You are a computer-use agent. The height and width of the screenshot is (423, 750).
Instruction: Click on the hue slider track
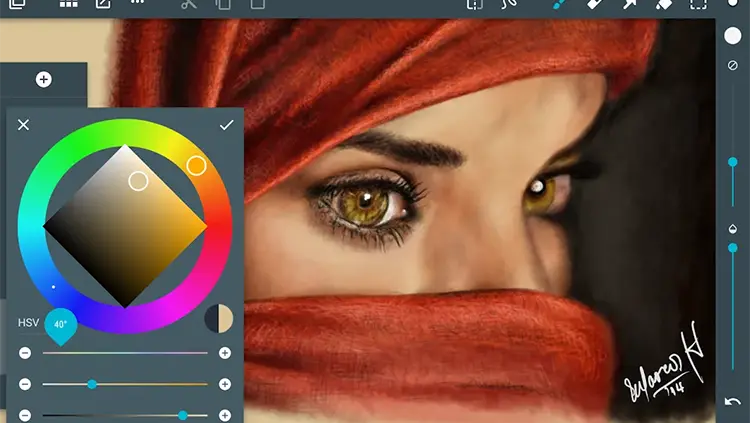coord(125,353)
